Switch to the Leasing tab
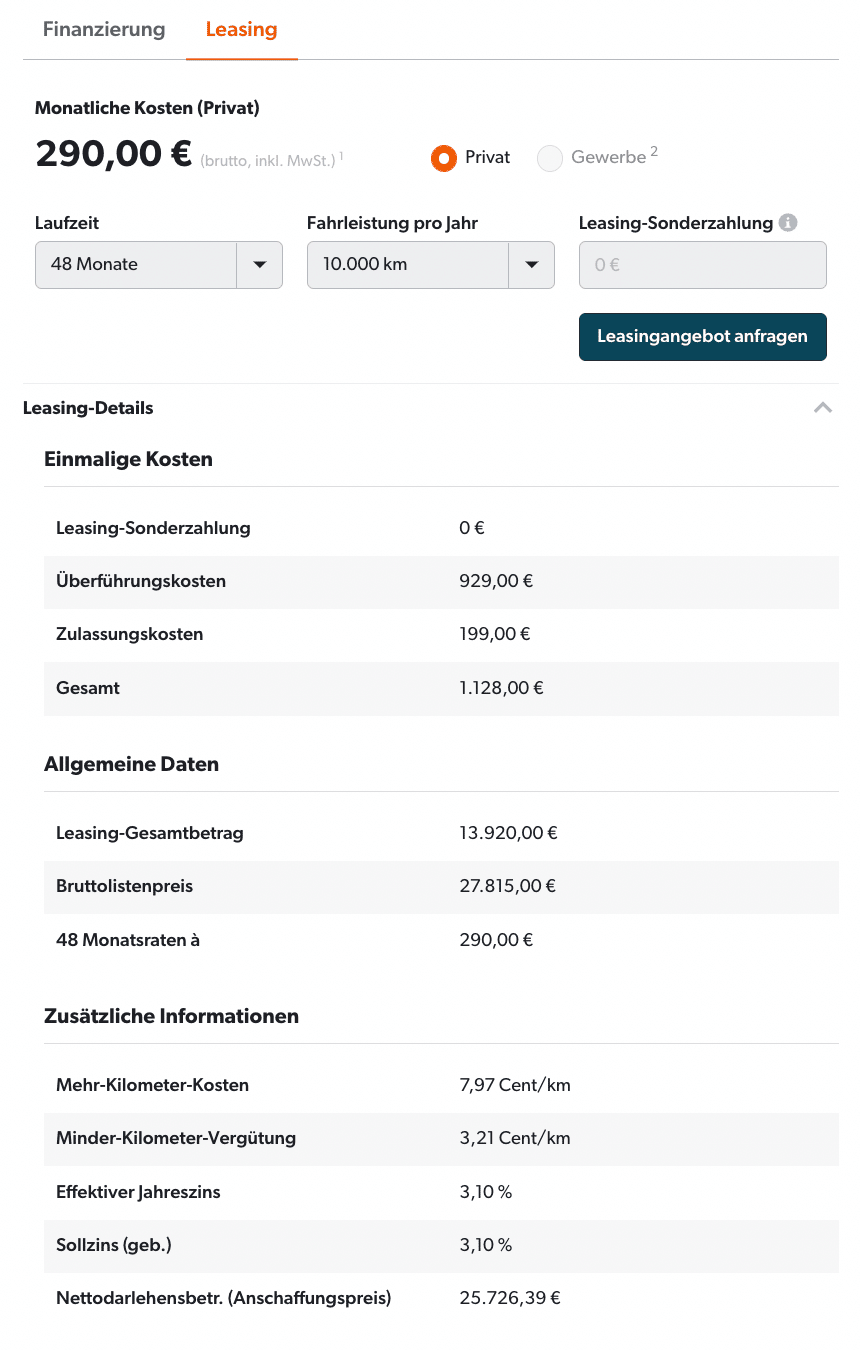860x1350 pixels. (x=241, y=29)
